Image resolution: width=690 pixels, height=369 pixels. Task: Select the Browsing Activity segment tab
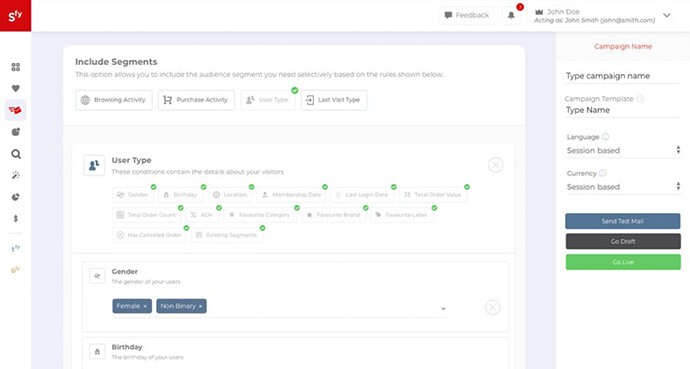point(114,100)
